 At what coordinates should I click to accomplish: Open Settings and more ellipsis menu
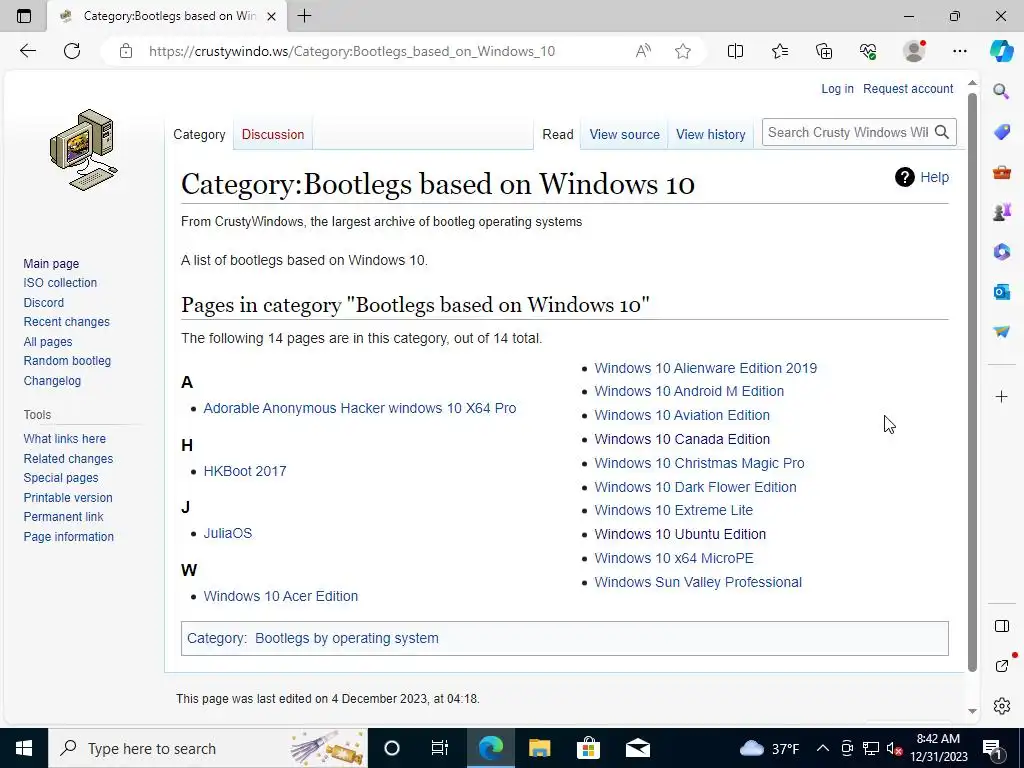coord(959,51)
